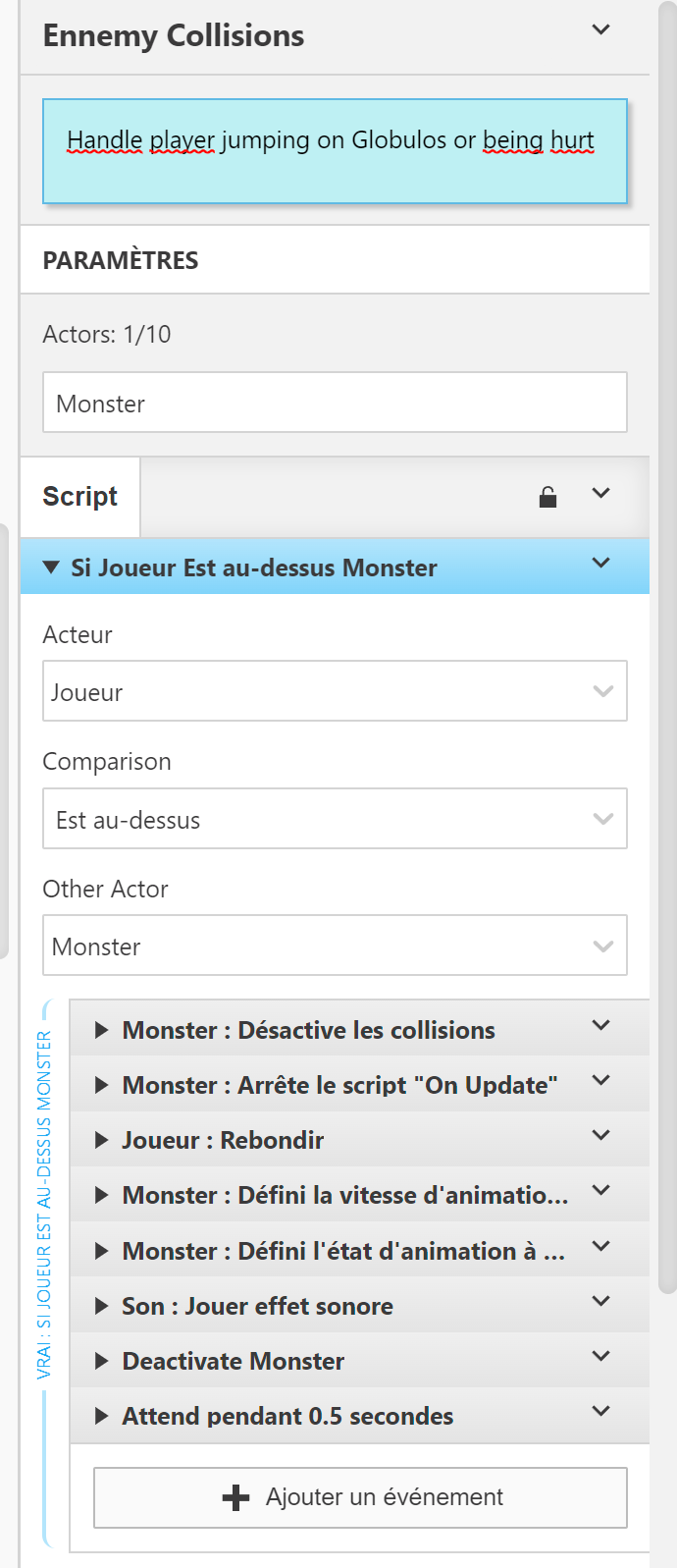The image size is (677, 1568).
Task: Switch to the Script tab
Action: (x=80, y=497)
